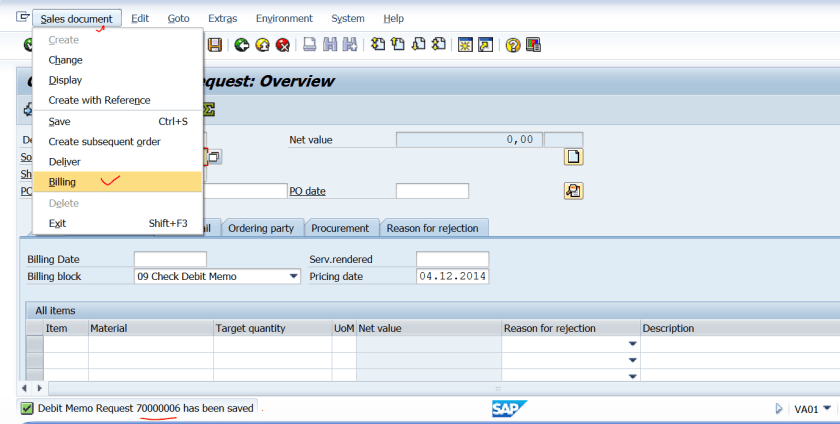Click the green Back arrow icon

[x=242, y=45]
